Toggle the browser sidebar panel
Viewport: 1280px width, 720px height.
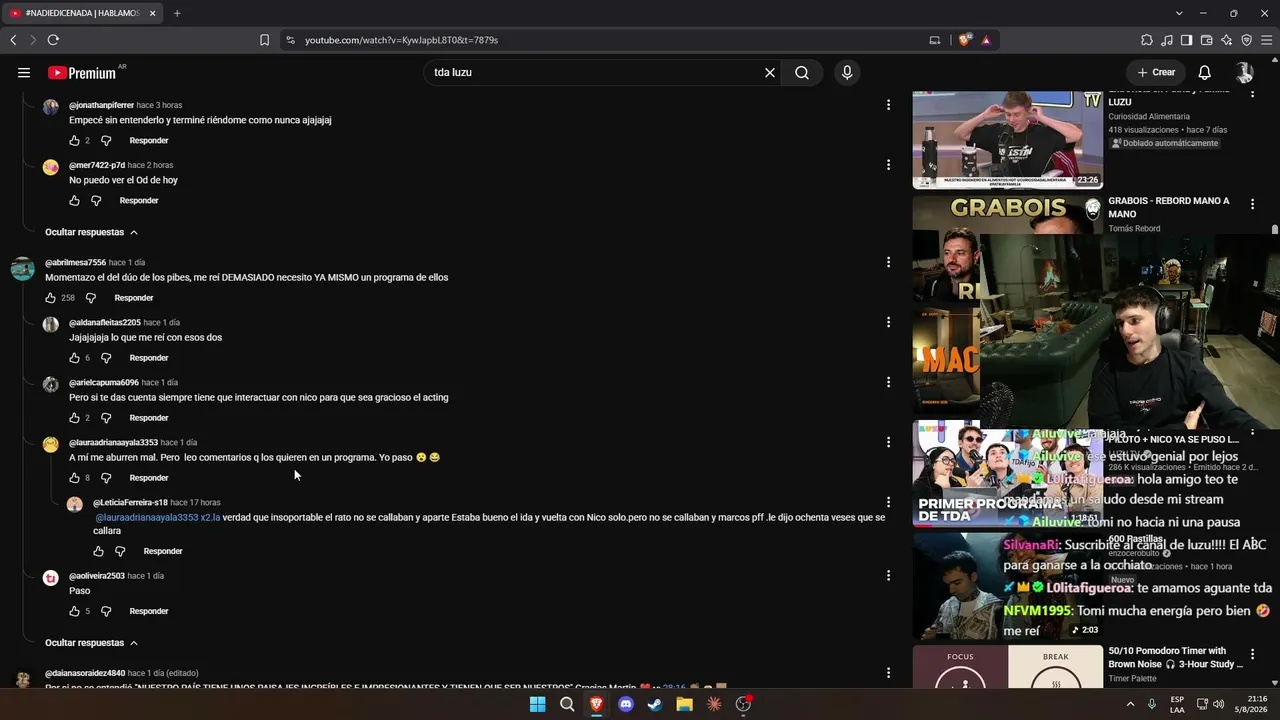[x=1186, y=40]
